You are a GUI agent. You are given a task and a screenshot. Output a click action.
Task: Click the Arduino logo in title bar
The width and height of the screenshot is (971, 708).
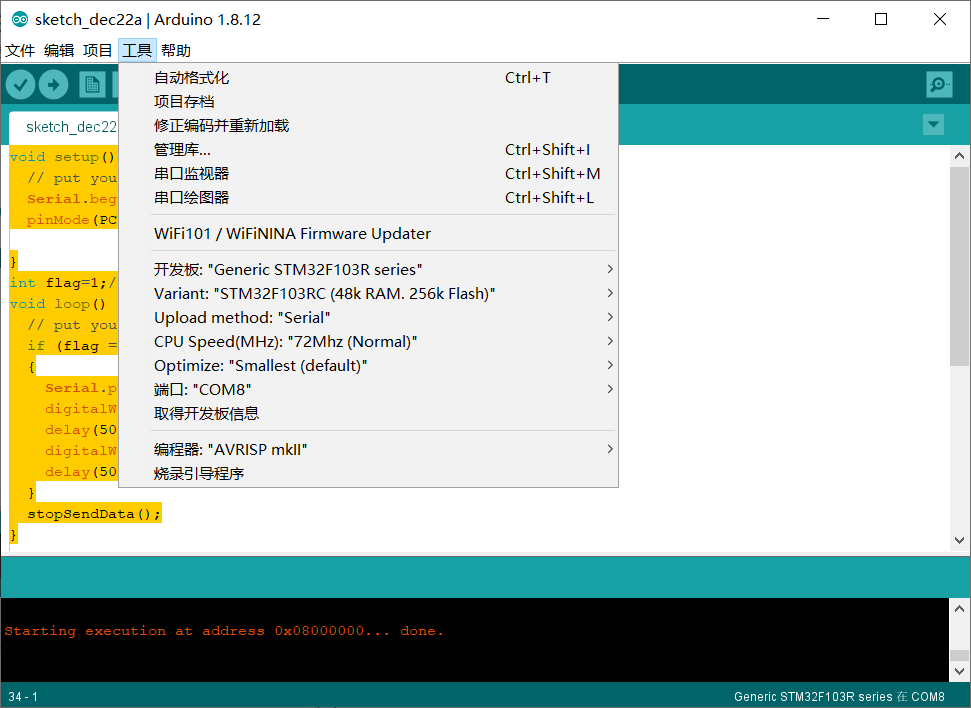[x=20, y=19]
